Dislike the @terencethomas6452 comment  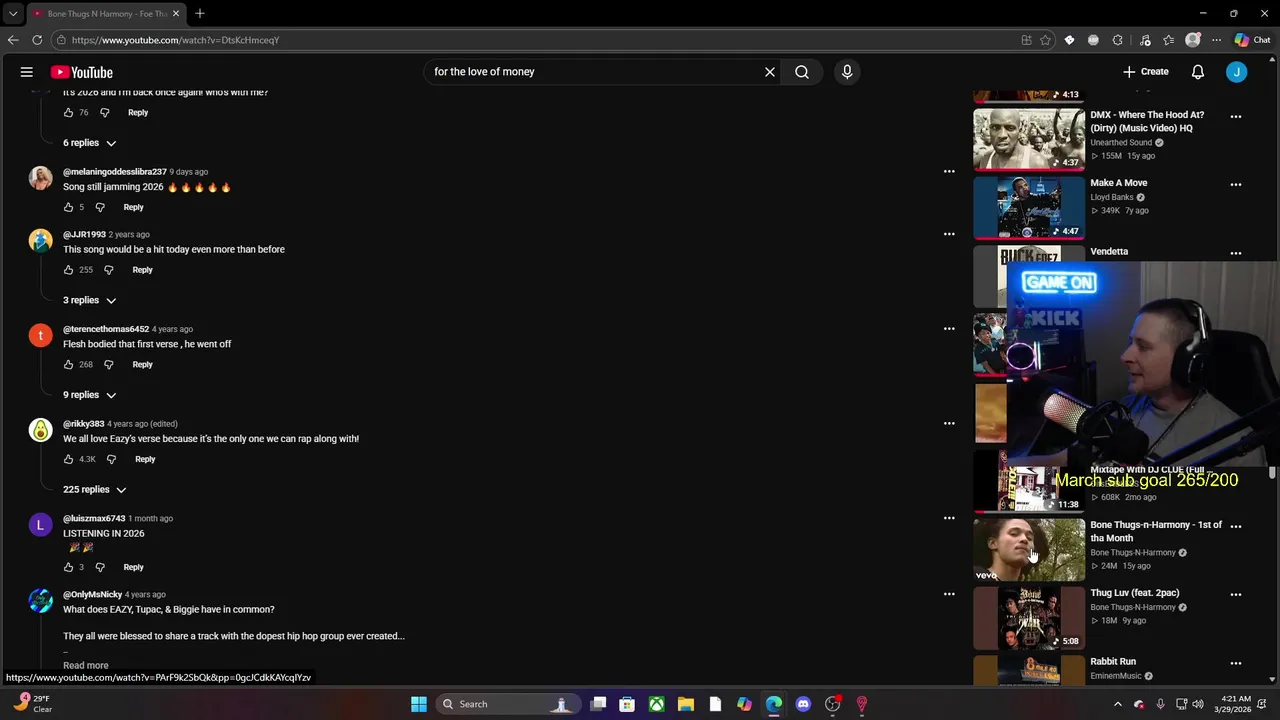click(109, 365)
